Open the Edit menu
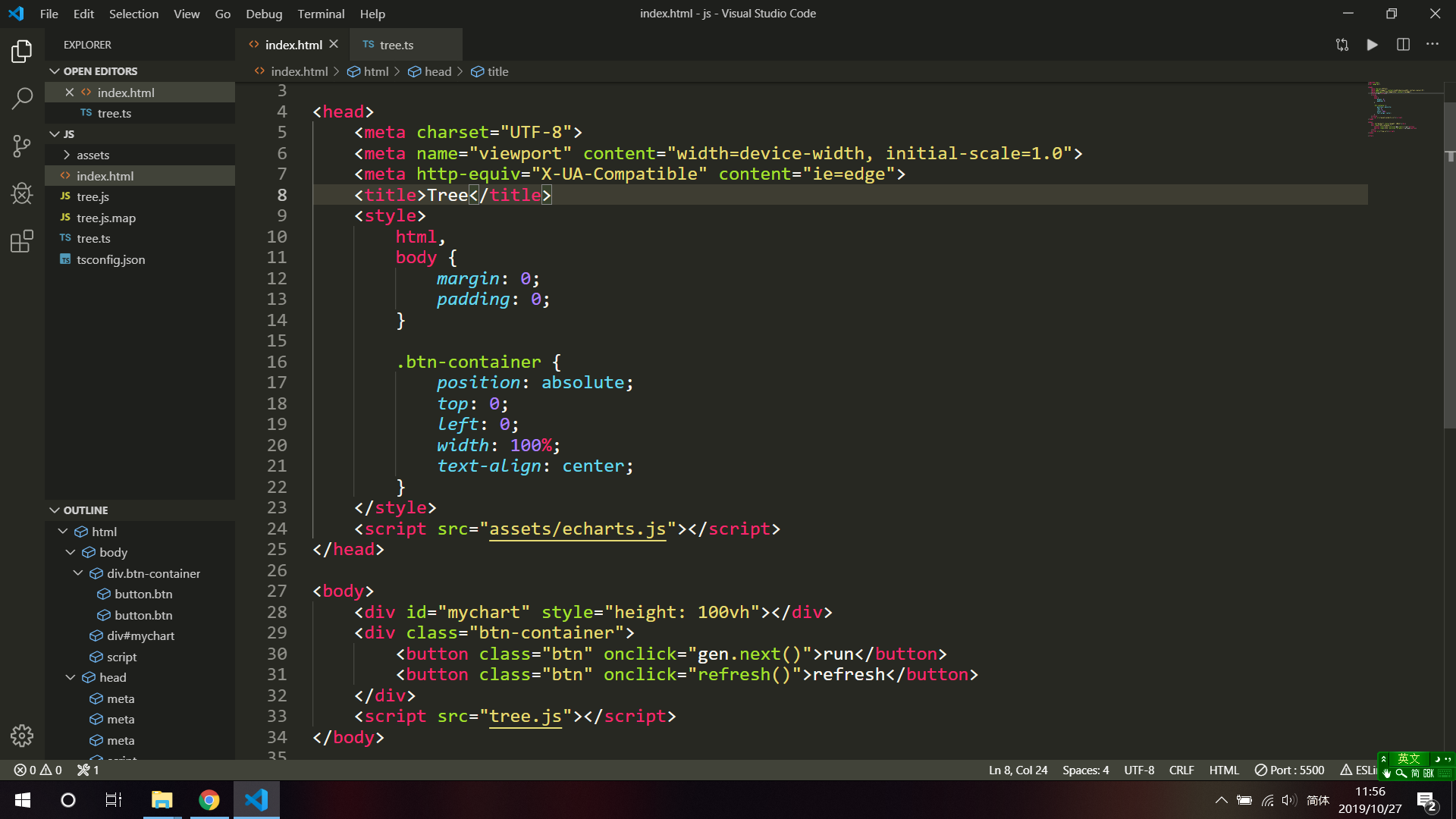The image size is (1456, 819). point(83,14)
